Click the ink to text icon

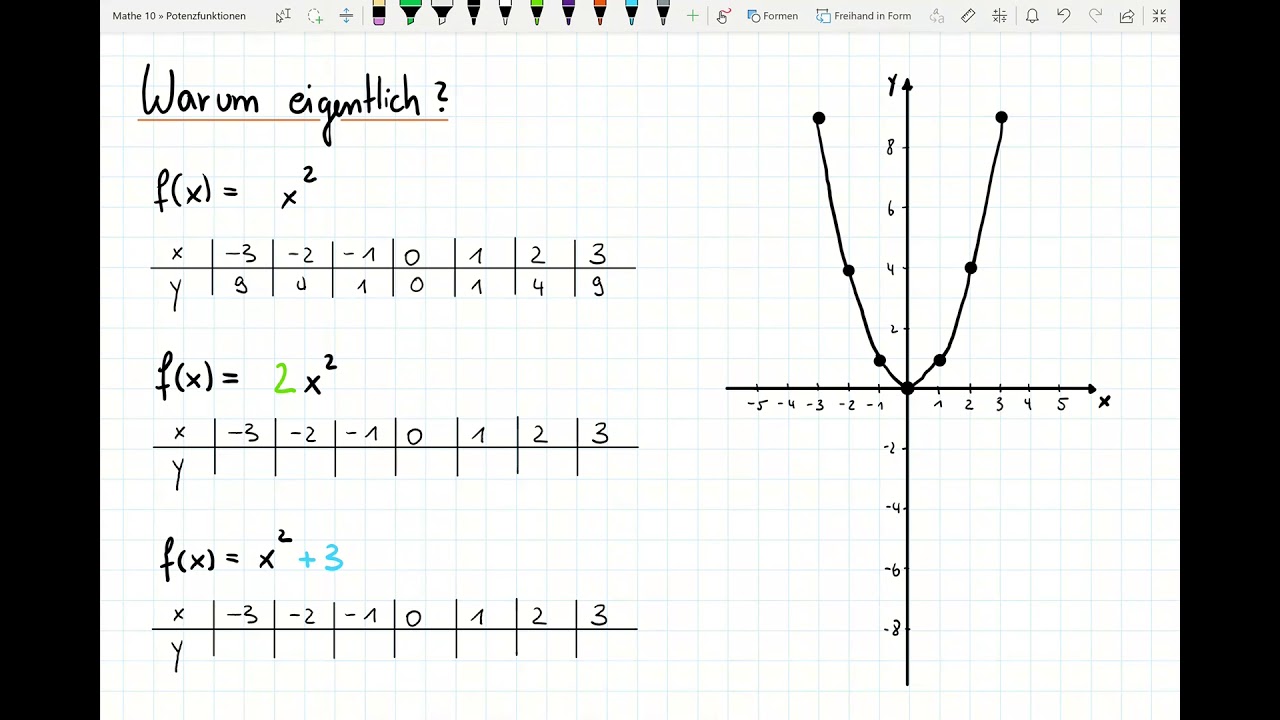coord(936,16)
